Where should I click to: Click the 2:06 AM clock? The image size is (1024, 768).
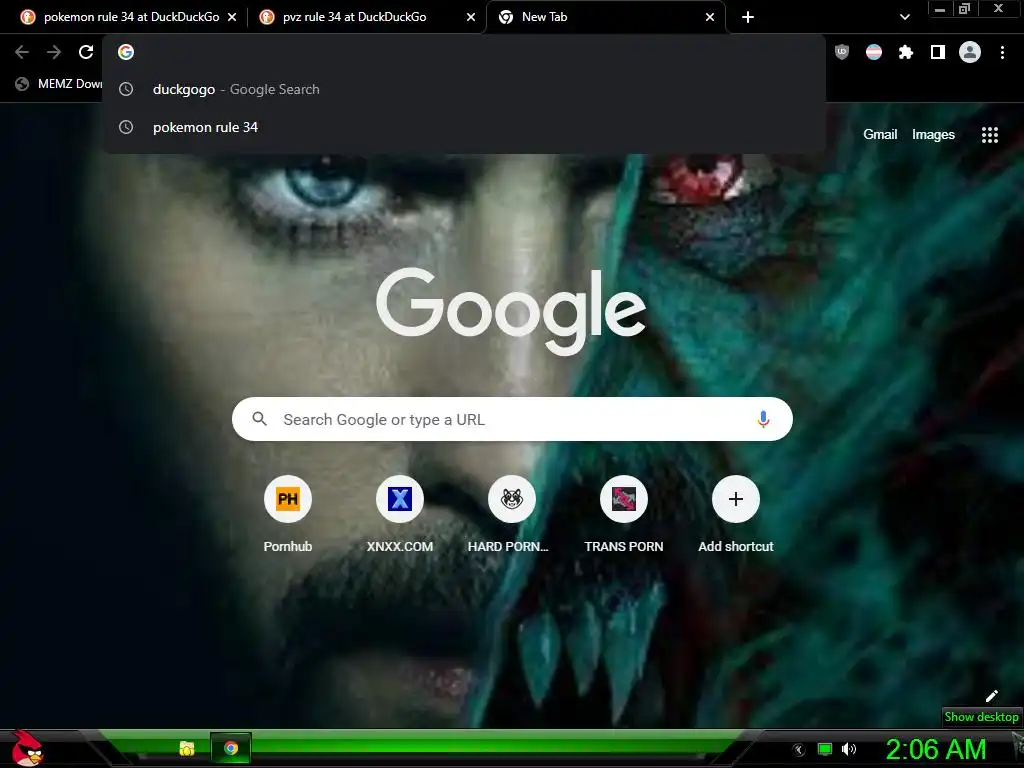pyautogui.click(x=935, y=749)
